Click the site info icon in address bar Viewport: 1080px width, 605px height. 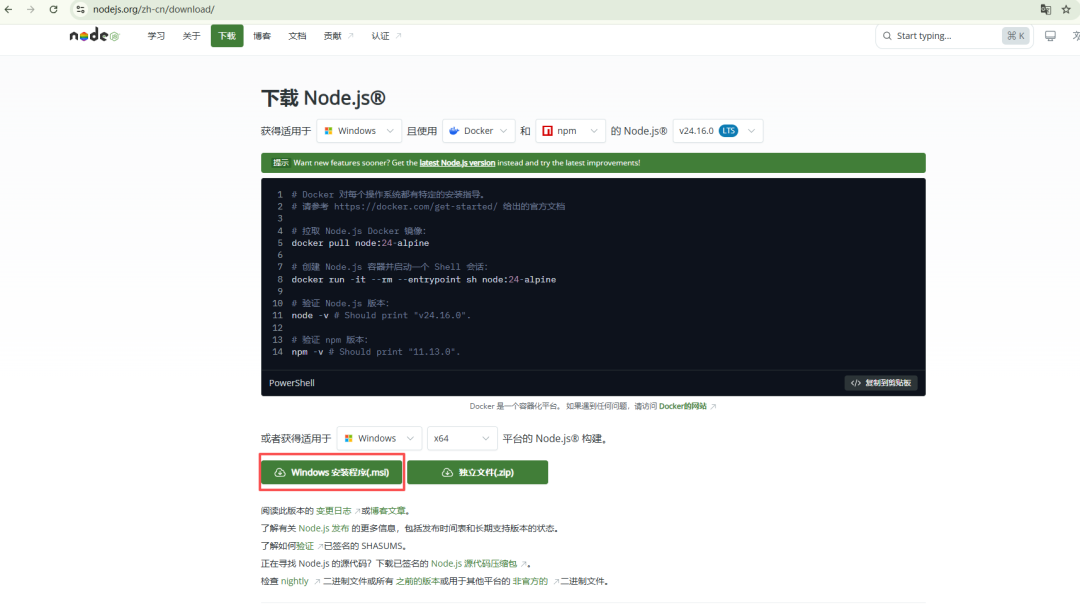click(81, 10)
